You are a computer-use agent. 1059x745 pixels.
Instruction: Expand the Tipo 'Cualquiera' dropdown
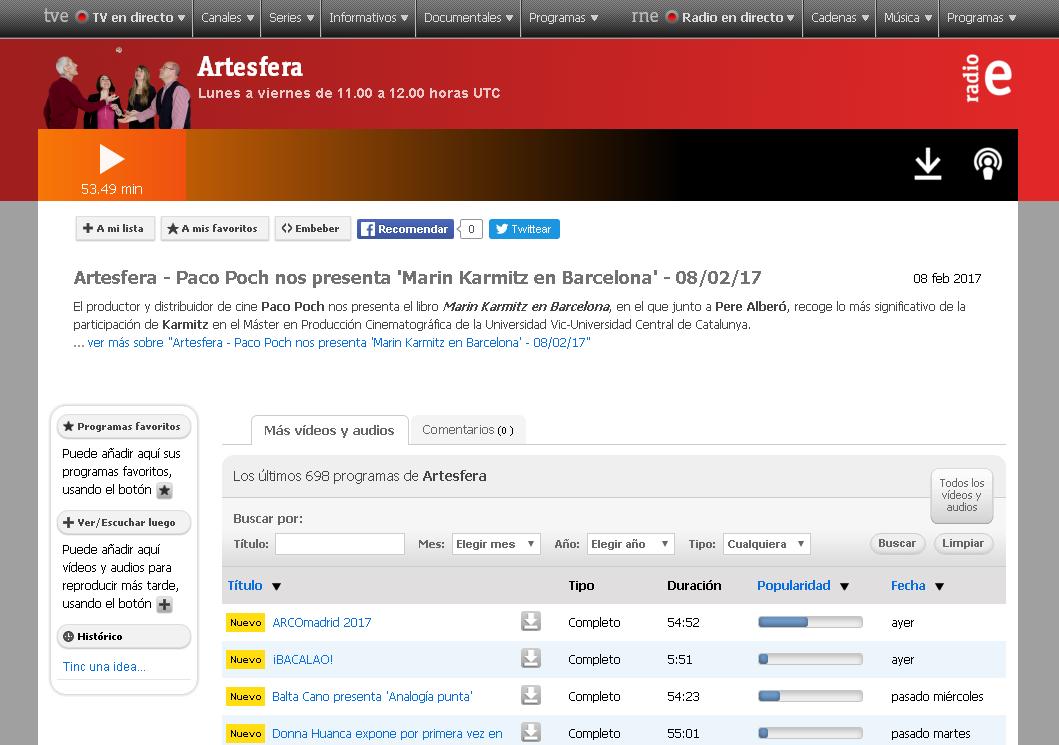(766, 544)
